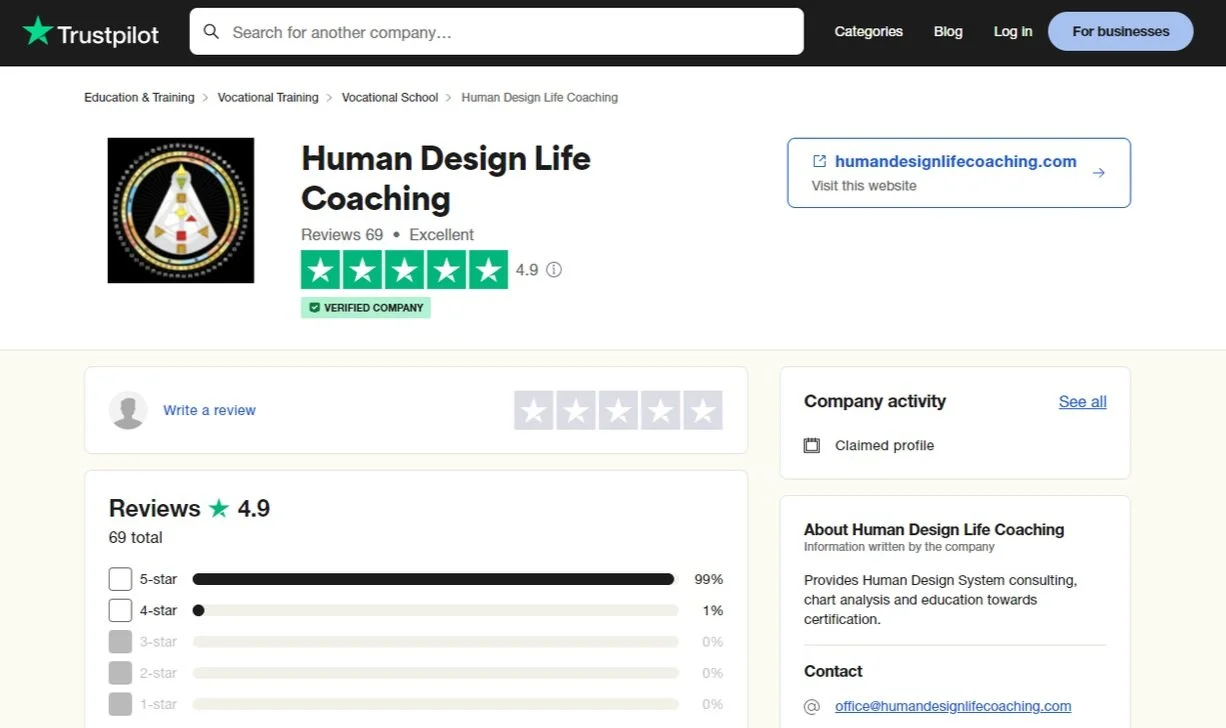Rate five stars in Write a review

pos(703,410)
